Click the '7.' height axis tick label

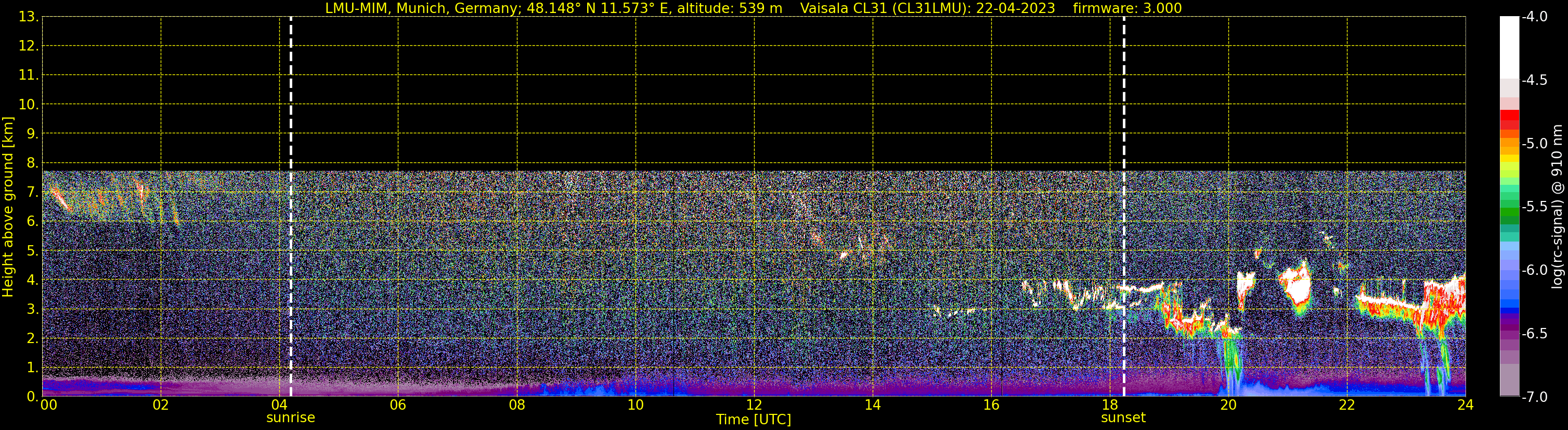[32, 193]
